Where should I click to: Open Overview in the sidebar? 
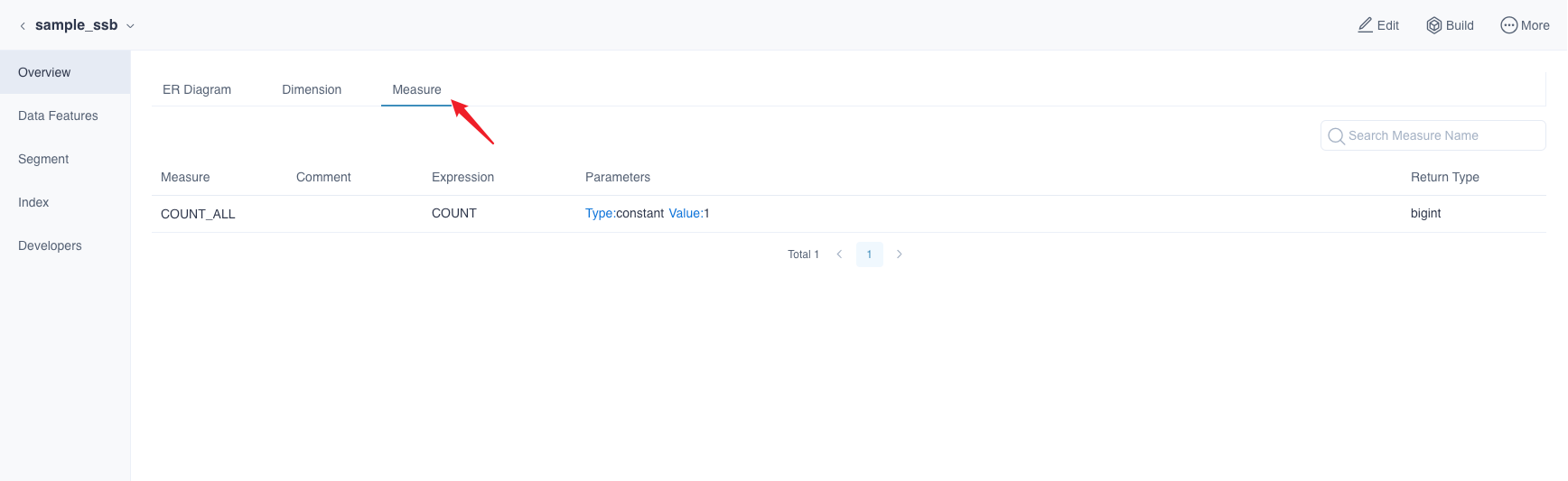[x=44, y=72]
